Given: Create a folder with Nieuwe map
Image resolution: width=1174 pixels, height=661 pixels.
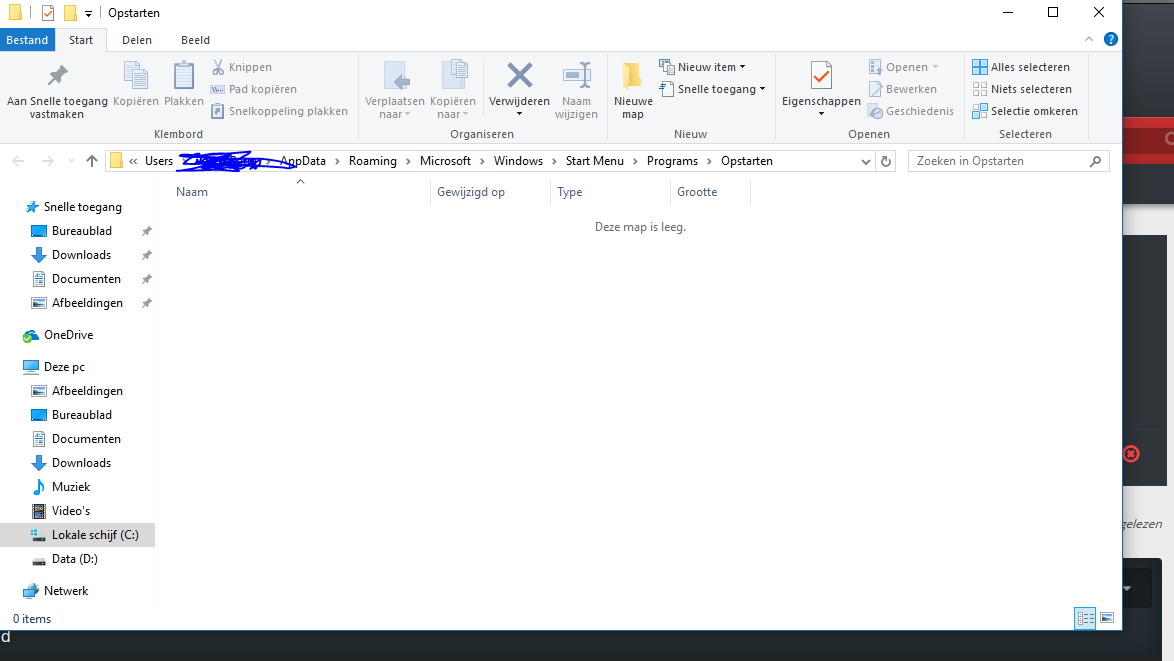Looking at the screenshot, I should (633, 89).
